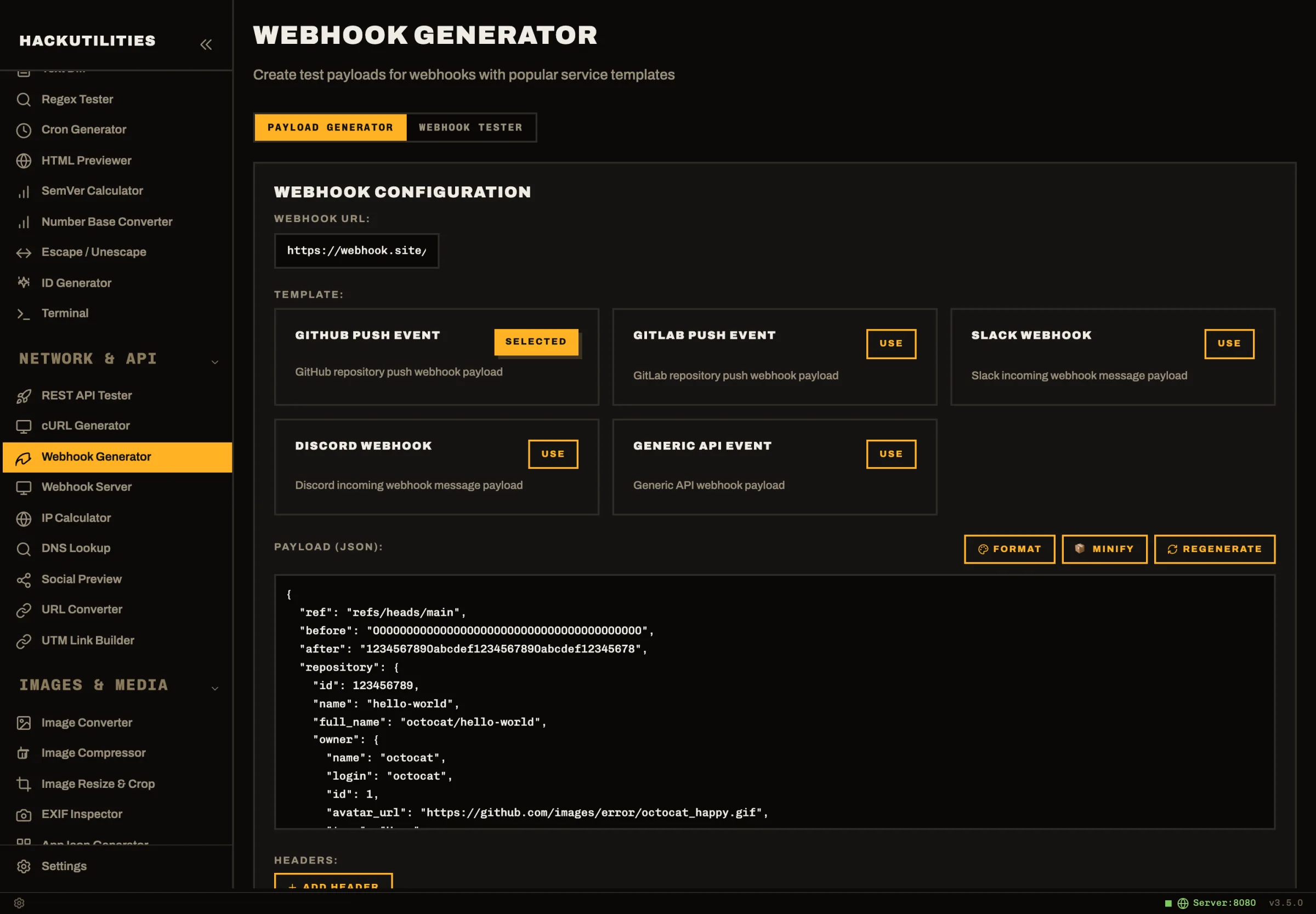
Task: Click the "refs/heads/main" line in payload
Action: coord(383,613)
